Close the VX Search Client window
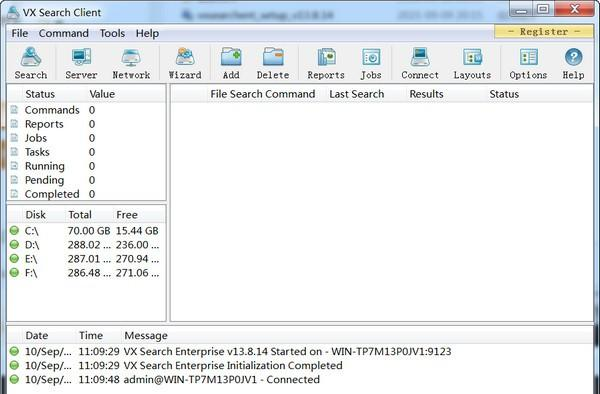 [x=574, y=10]
